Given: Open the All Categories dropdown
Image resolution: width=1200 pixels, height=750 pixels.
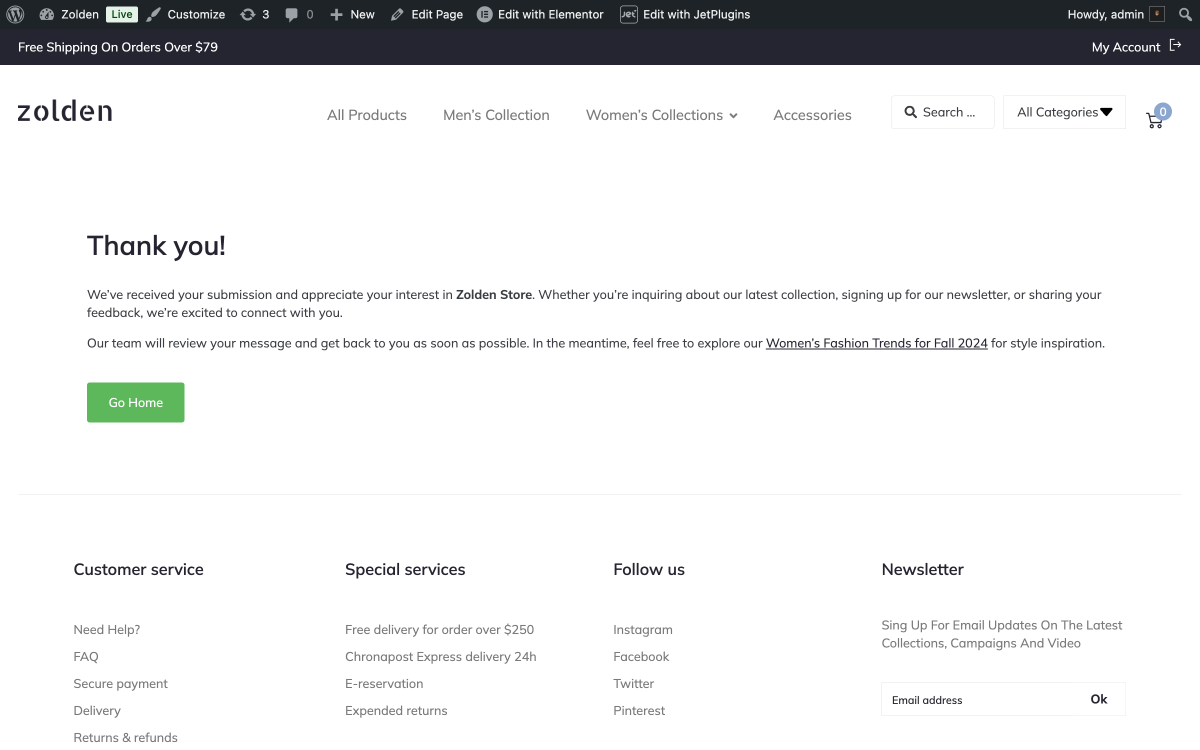Looking at the screenshot, I should [1064, 112].
